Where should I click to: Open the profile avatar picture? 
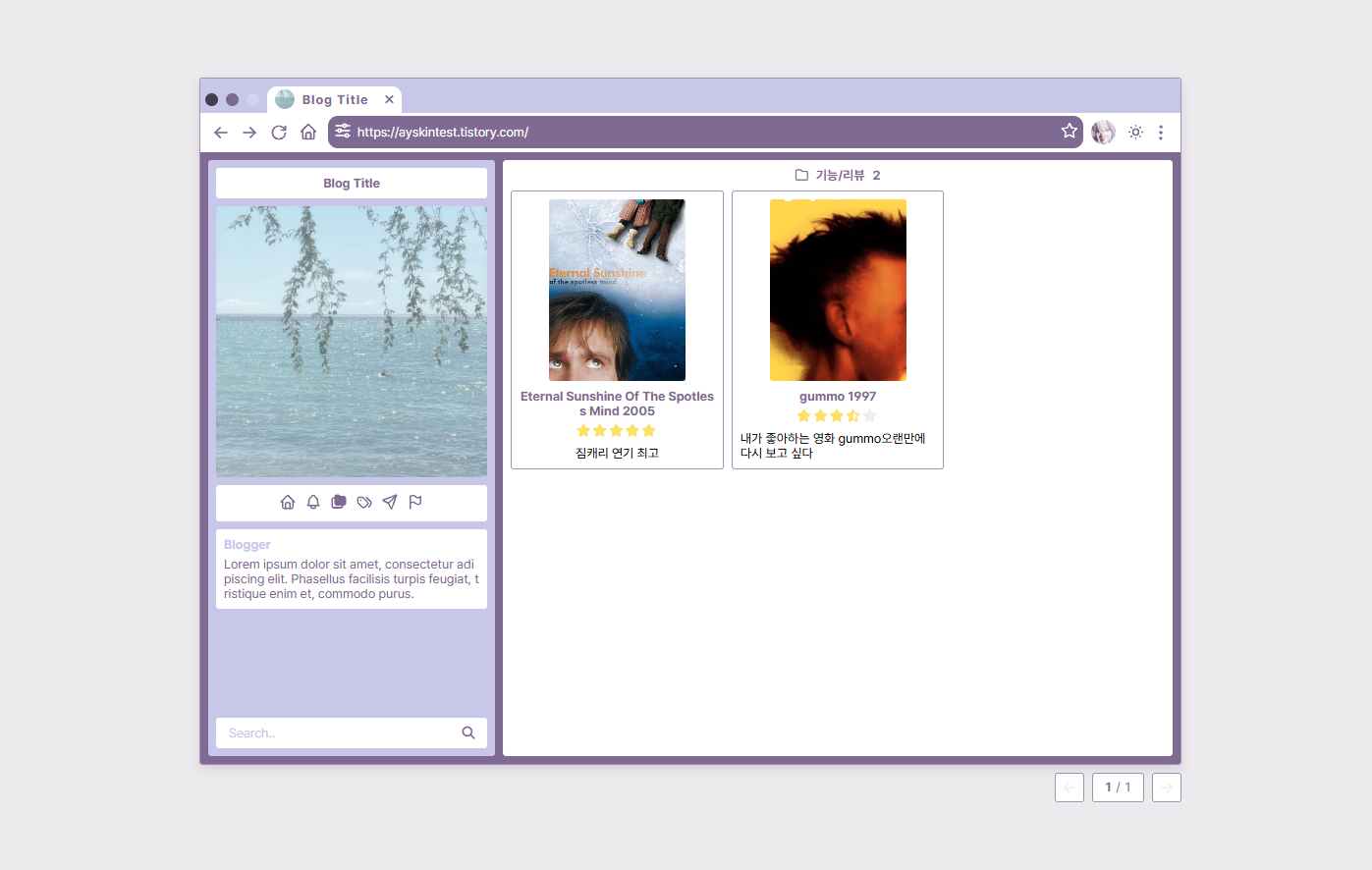(x=1104, y=133)
